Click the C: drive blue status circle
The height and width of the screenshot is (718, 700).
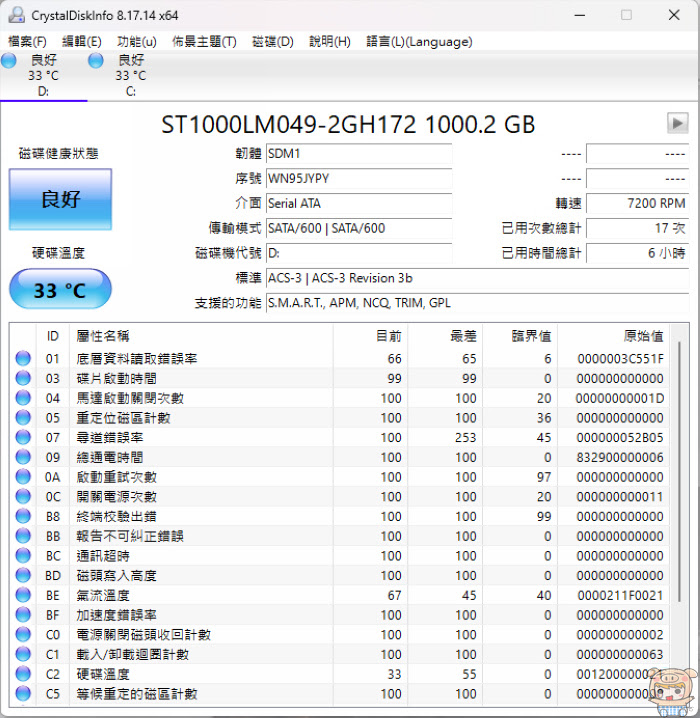96,60
